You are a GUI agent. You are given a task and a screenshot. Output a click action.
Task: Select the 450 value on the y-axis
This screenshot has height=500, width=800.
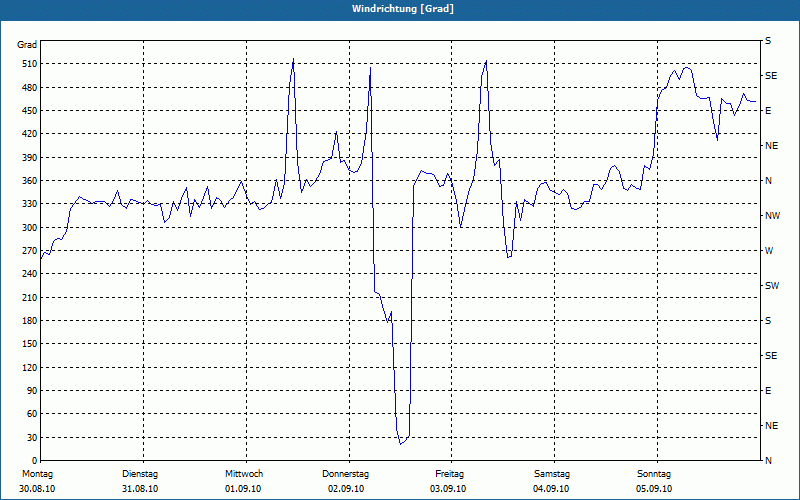(31, 111)
